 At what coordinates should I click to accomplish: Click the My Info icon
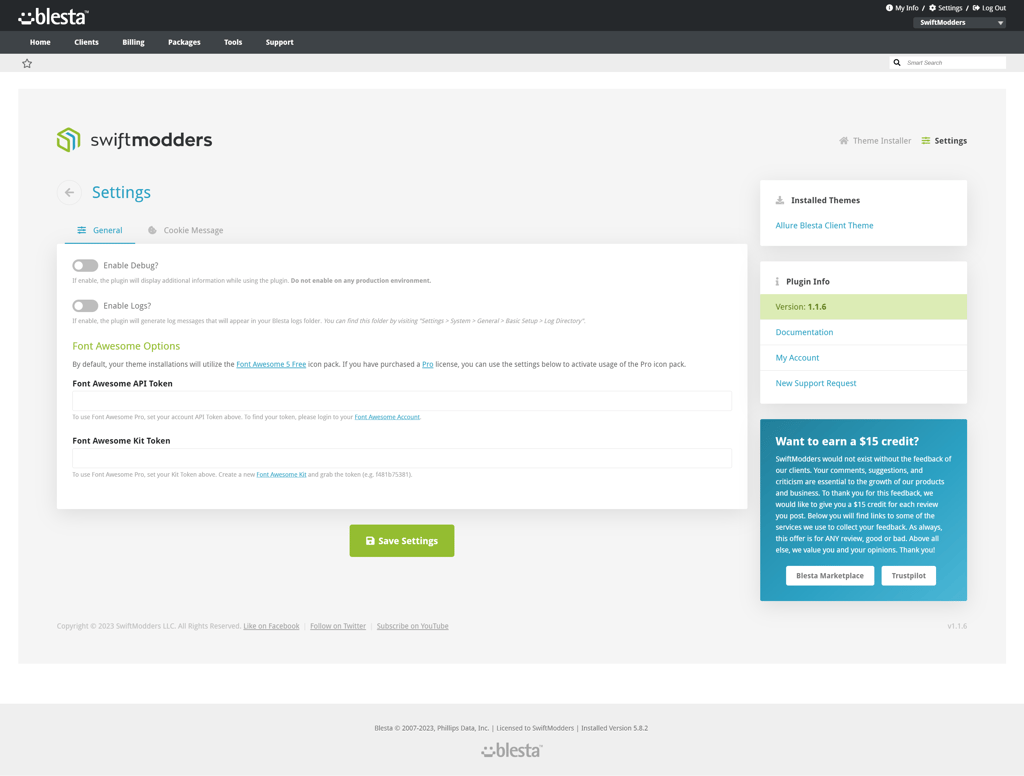point(889,8)
